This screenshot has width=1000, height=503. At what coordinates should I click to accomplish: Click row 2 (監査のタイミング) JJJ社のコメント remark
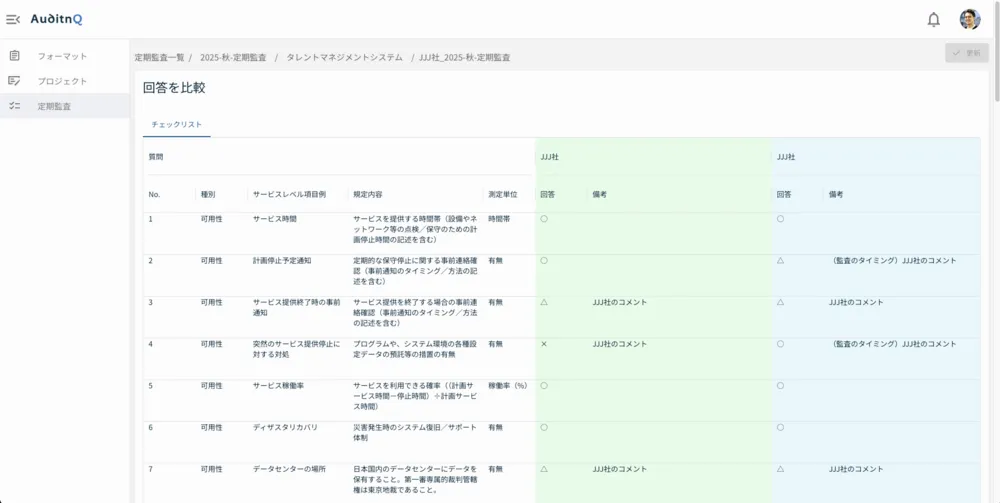point(893,261)
